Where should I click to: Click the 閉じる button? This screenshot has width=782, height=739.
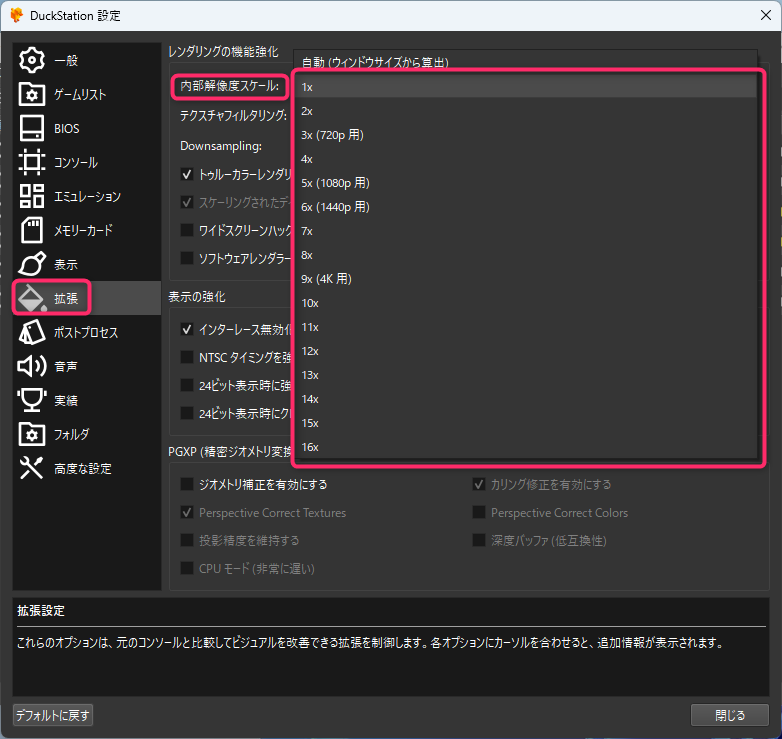pos(730,715)
